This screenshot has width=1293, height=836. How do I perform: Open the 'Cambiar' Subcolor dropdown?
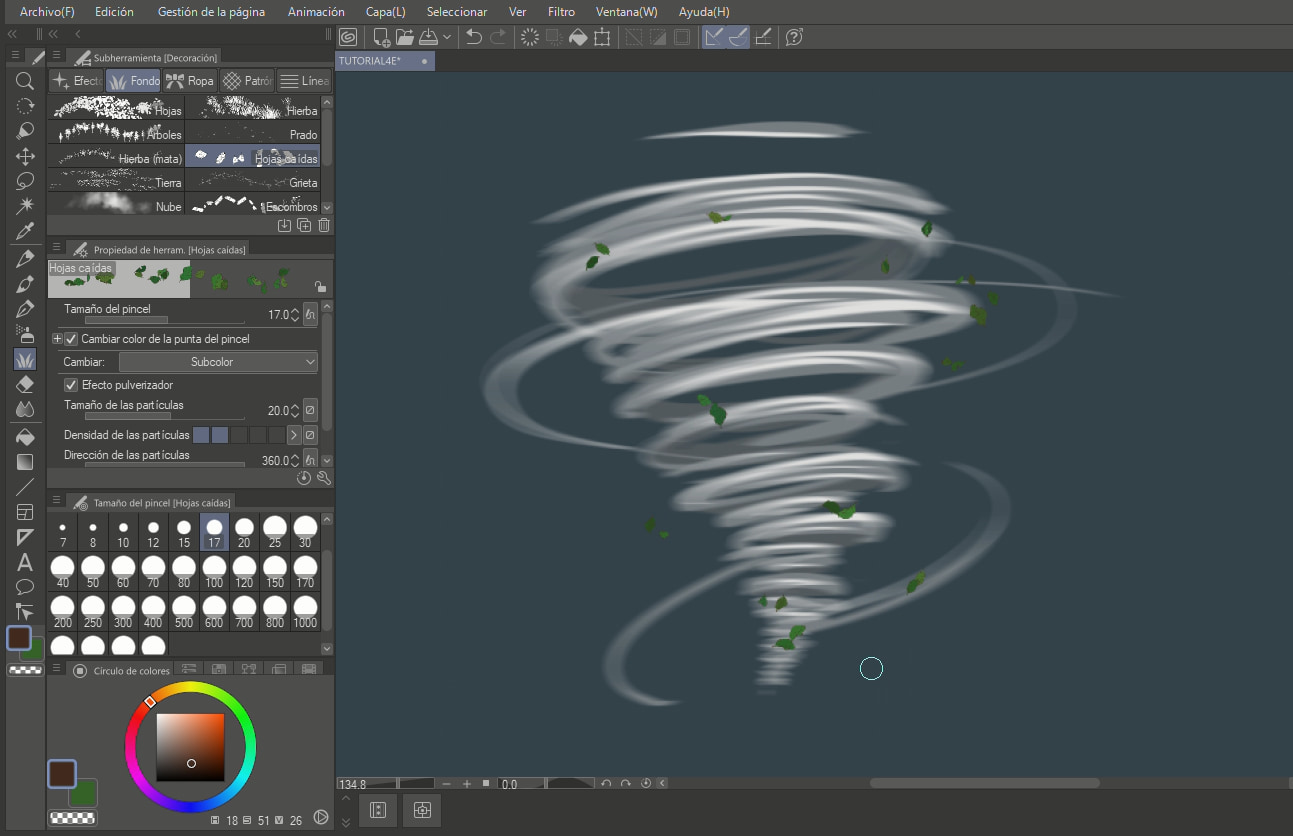pos(218,362)
